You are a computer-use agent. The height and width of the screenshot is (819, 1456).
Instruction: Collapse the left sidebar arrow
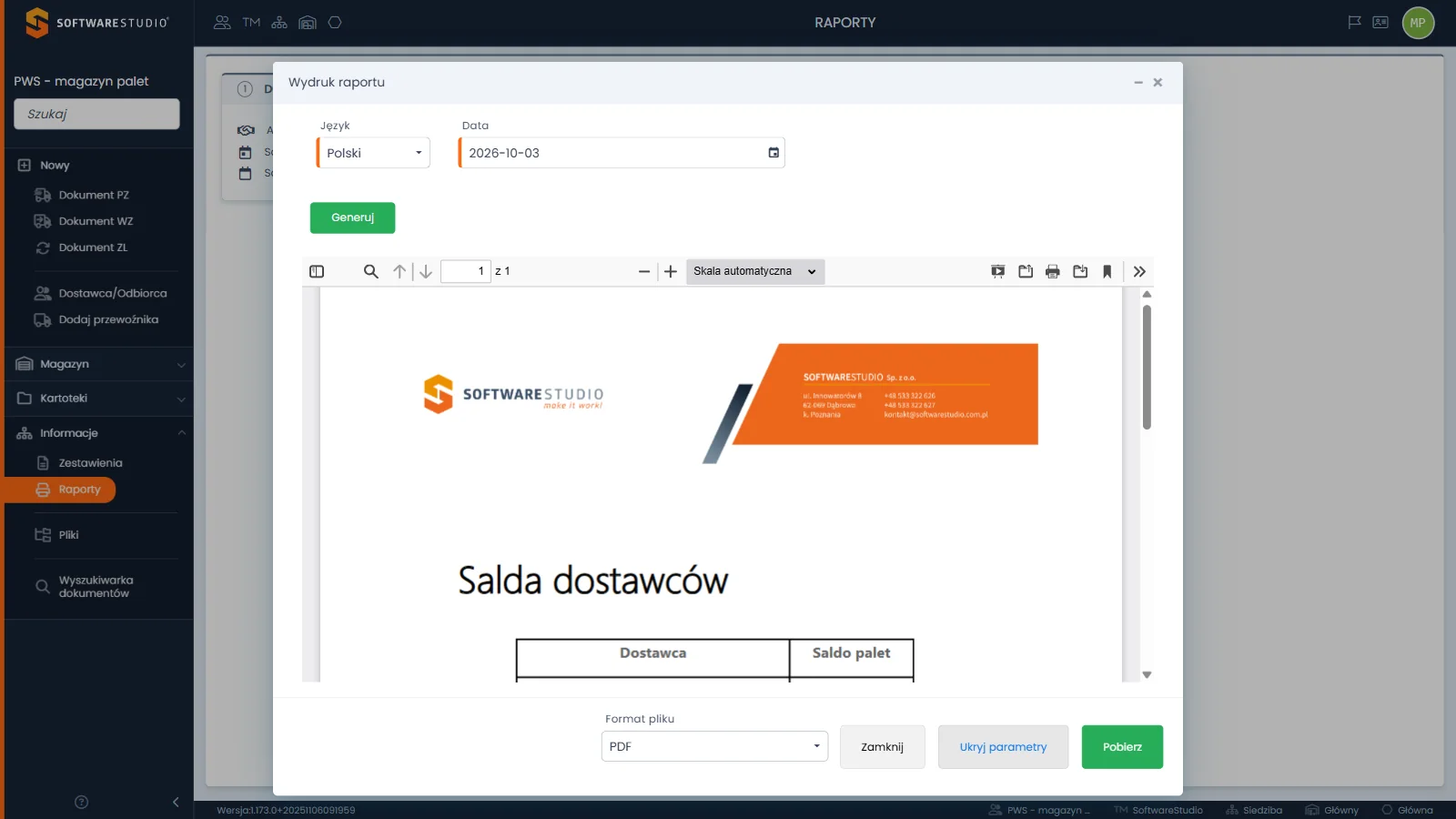coord(176,802)
